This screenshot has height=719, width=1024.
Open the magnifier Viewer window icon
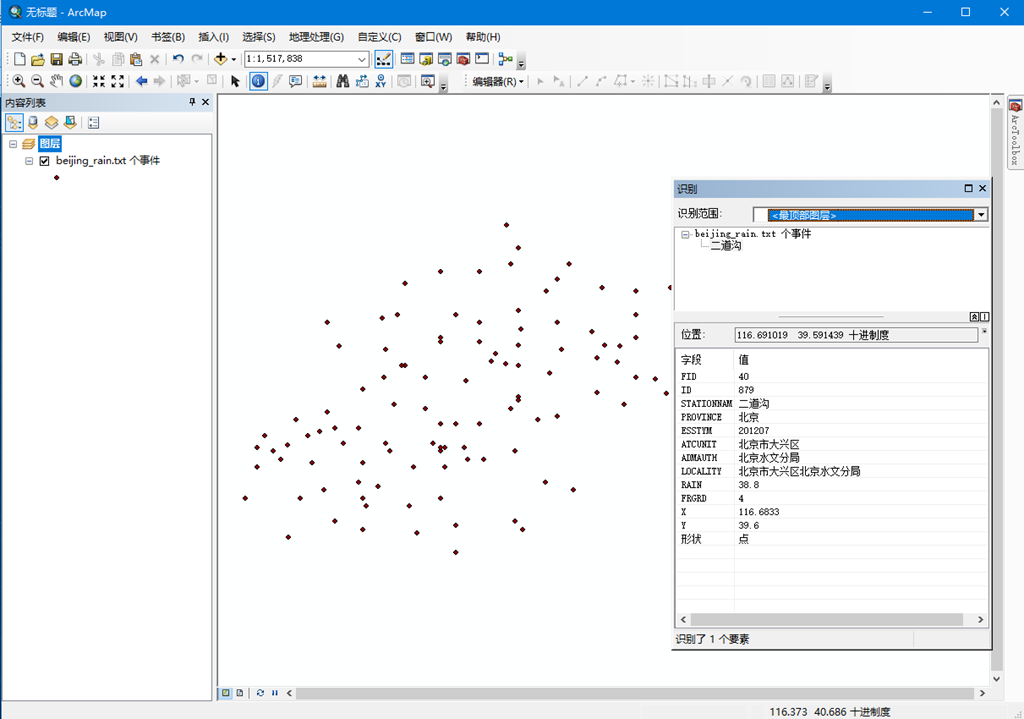pos(428,81)
